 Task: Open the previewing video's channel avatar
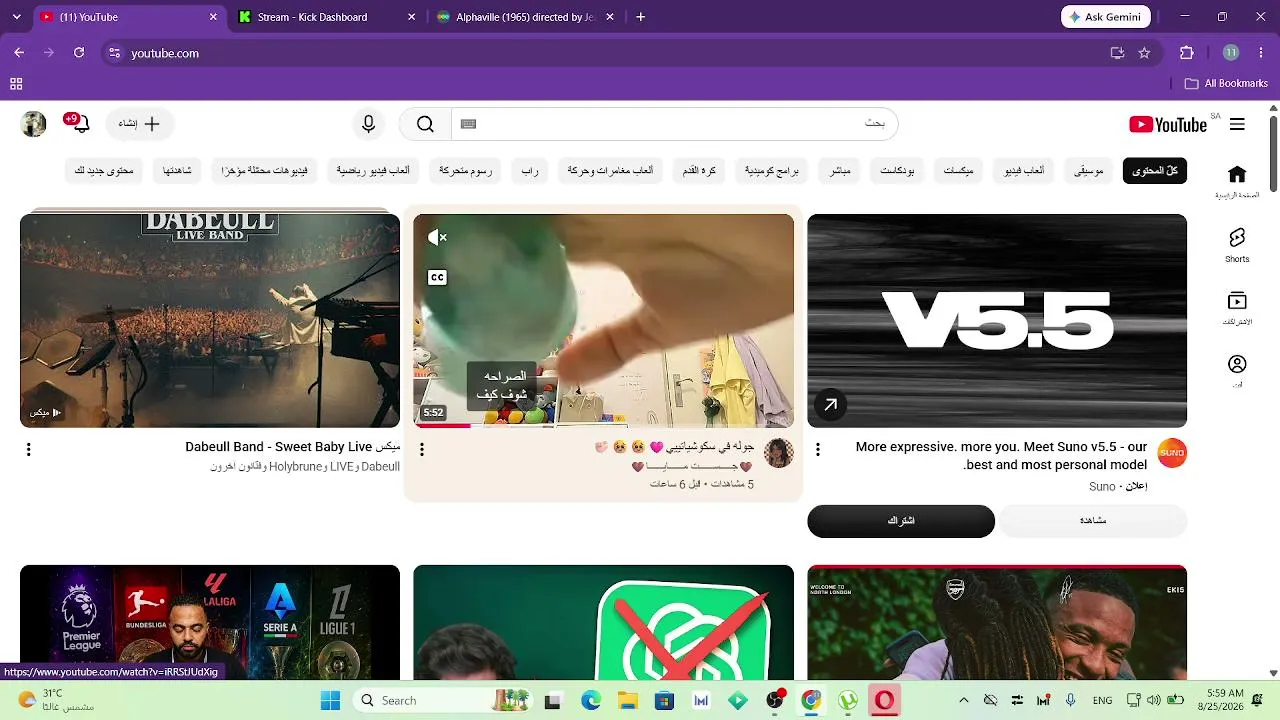pos(778,453)
